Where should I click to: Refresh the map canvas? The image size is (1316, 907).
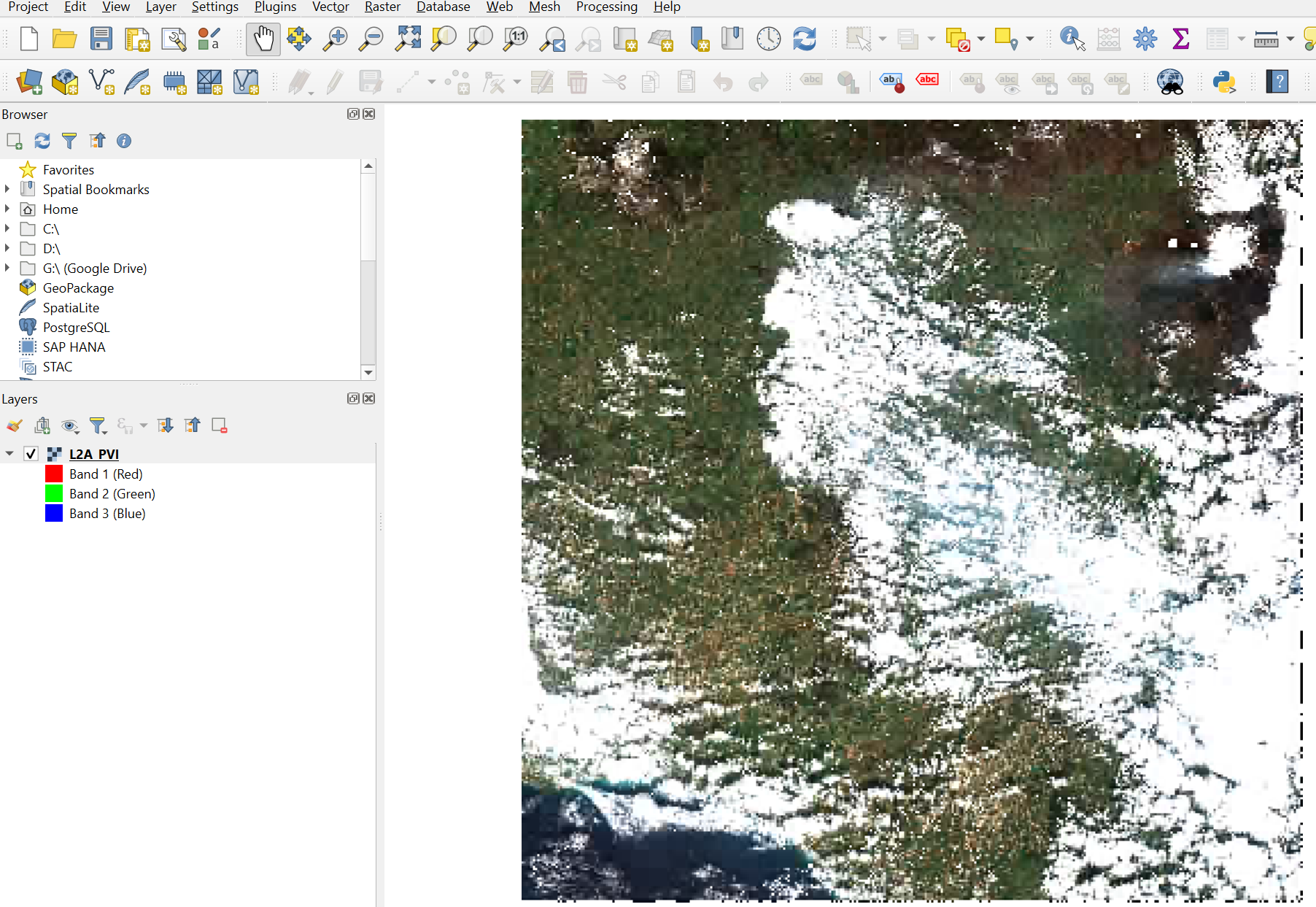pyautogui.click(x=805, y=39)
